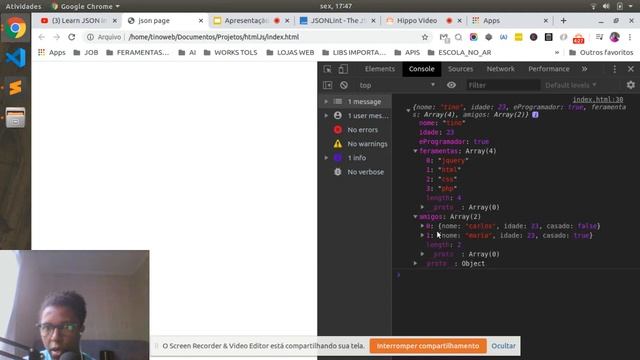Click the Ocultar link
The height and width of the screenshot is (360, 640).
click(503, 346)
